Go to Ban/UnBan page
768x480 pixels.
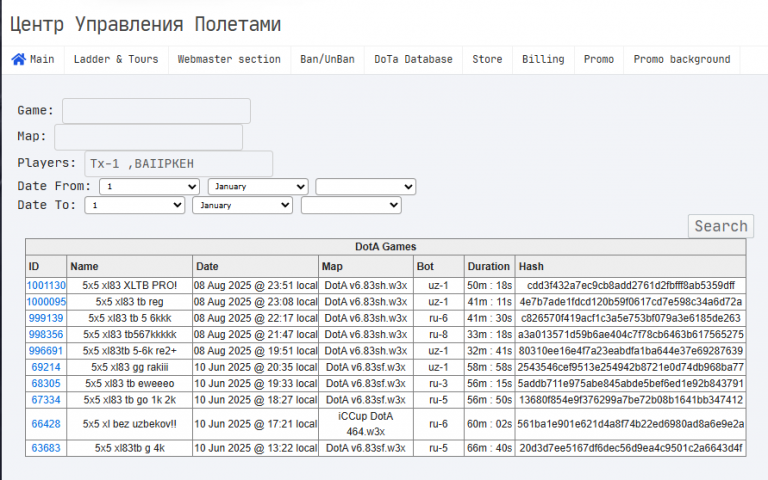click(x=327, y=59)
